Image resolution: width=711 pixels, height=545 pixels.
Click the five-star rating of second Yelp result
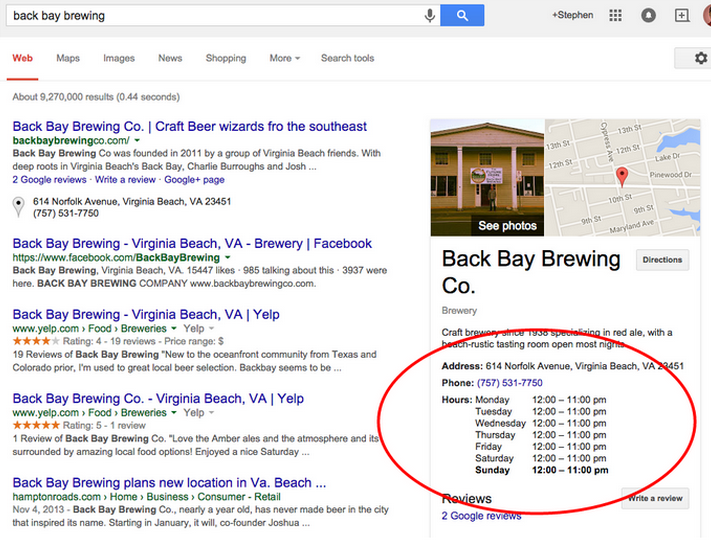[36, 425]
